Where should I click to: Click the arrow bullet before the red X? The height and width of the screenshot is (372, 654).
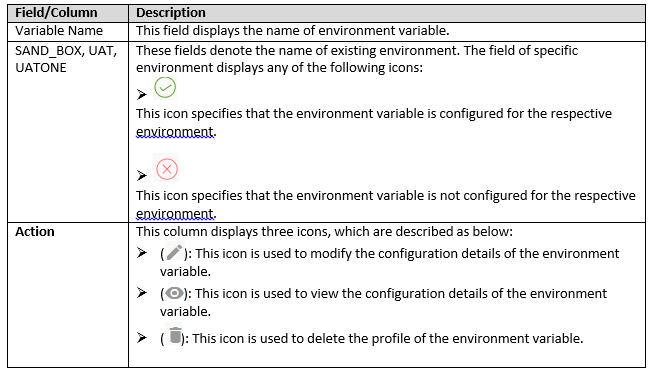point(142,176)
